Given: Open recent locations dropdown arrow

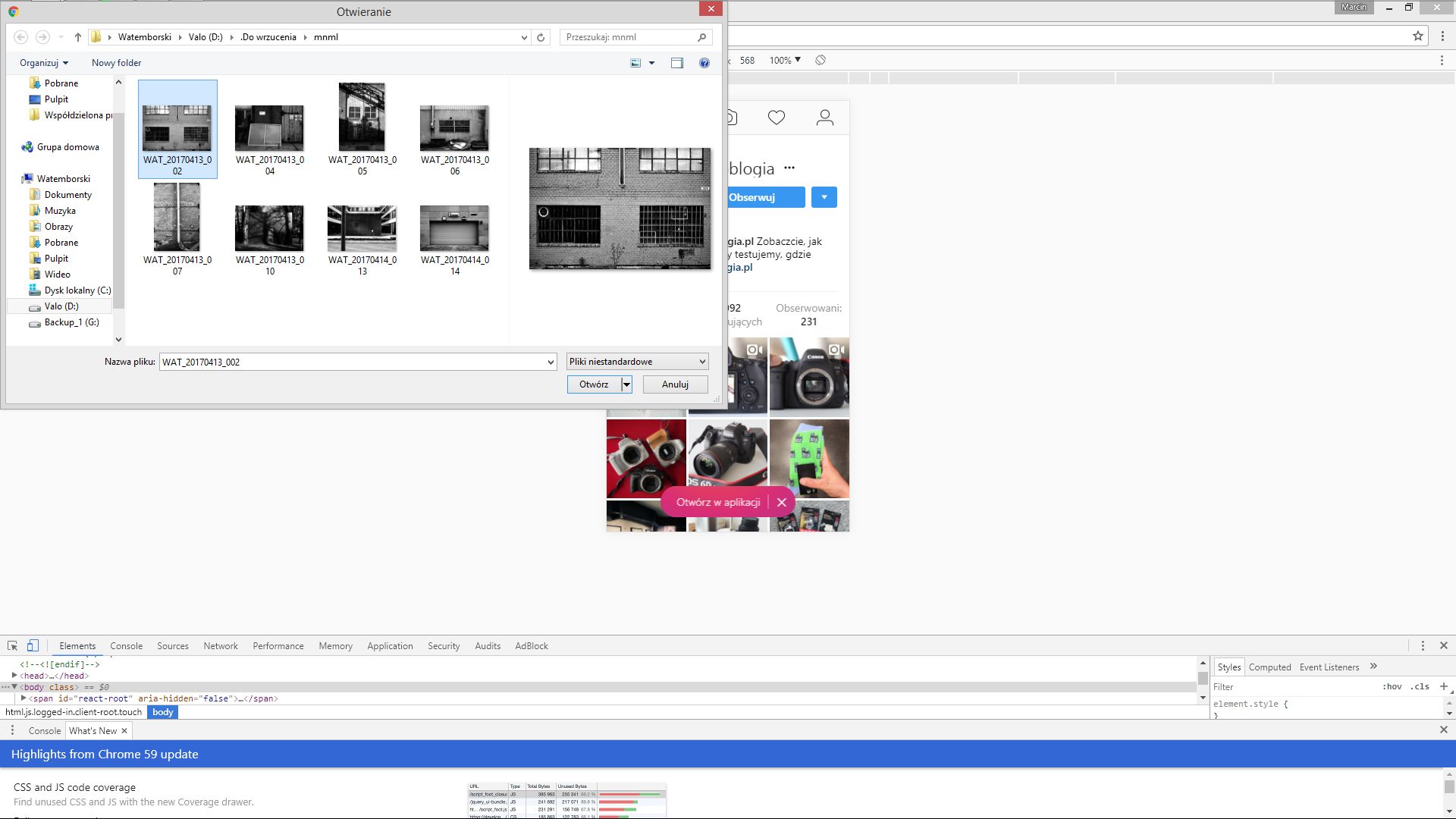Looking at the screenshot, I should pyautogui.click(x=61, y=37).
